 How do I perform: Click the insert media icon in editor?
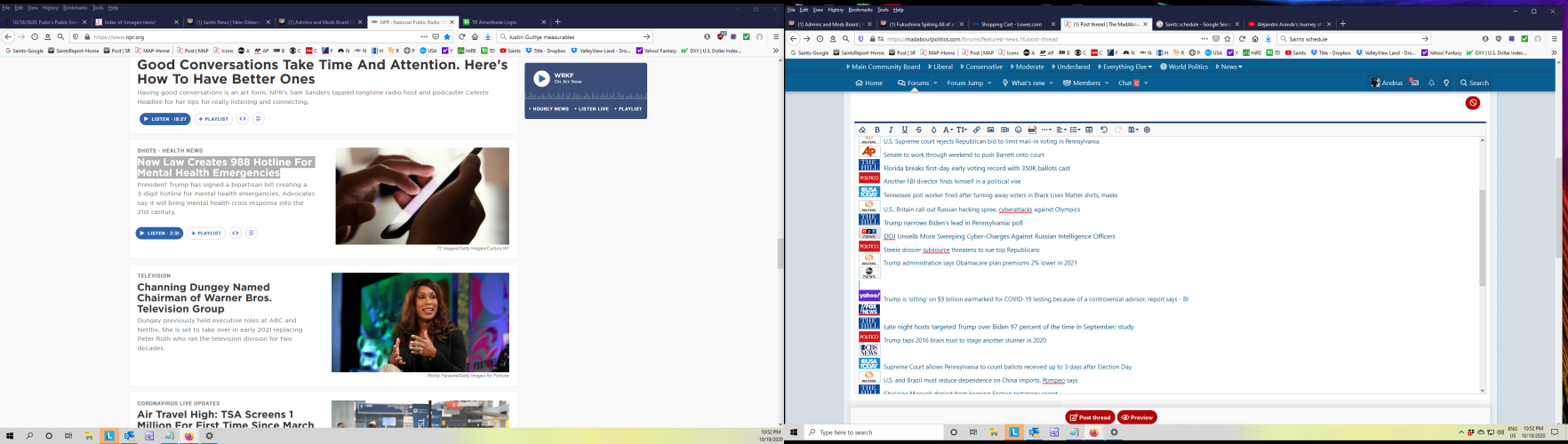1004,130
